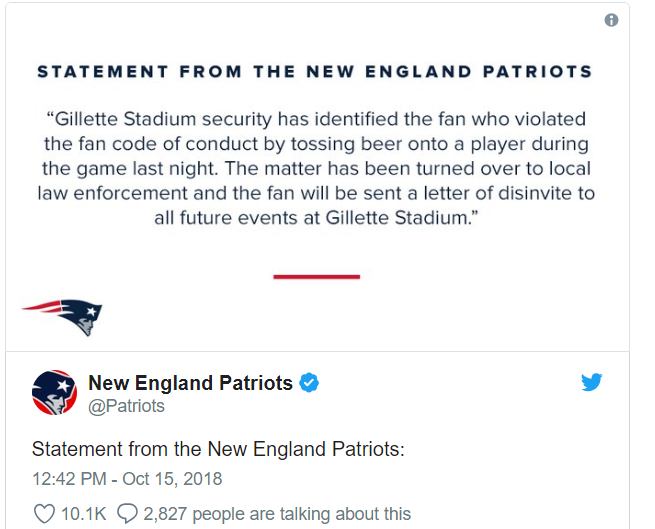
Task: Open replies via the speech bubble icon
Action: (x=127, y=514)
